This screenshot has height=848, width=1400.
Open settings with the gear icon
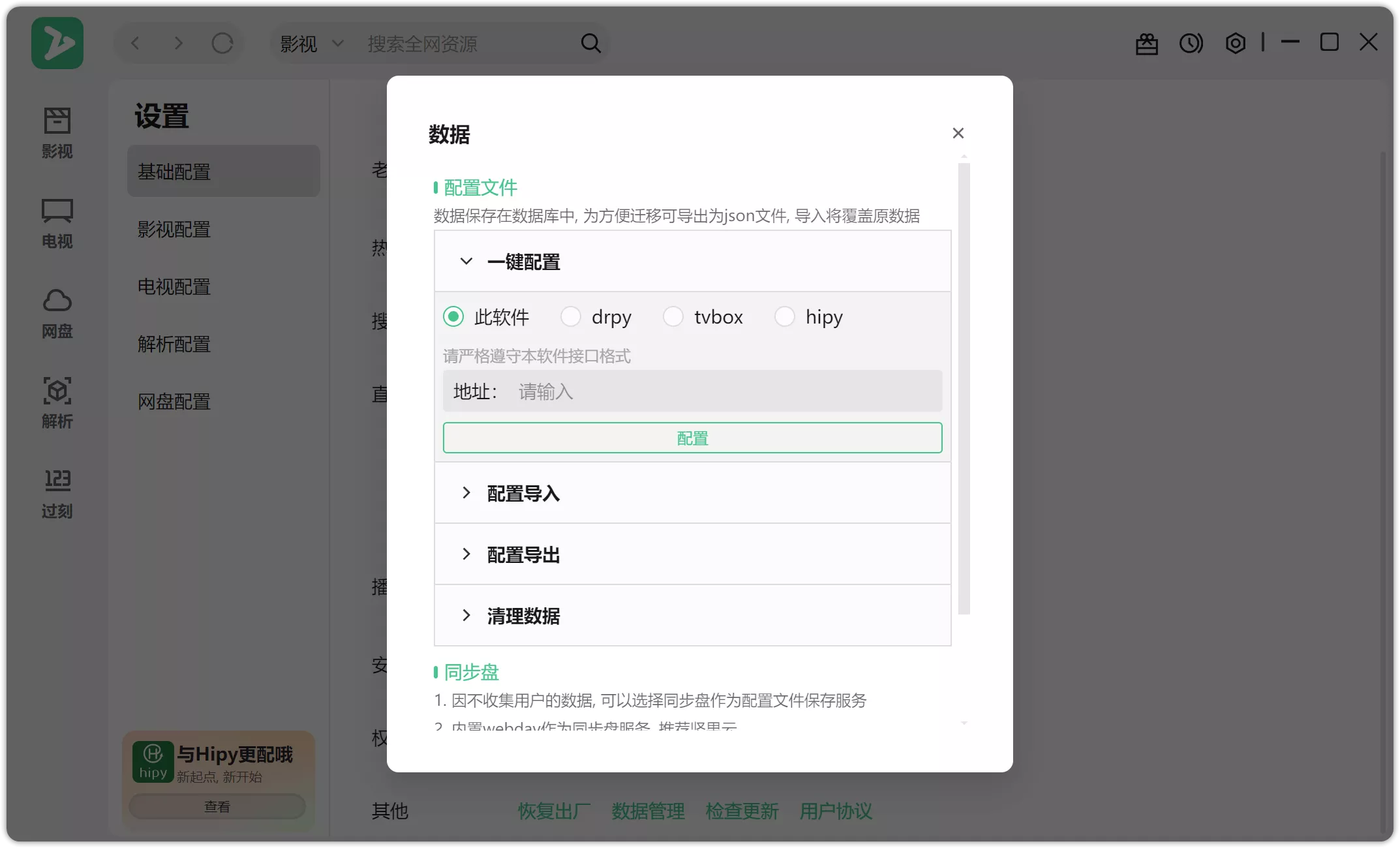tap(1234, 42)
